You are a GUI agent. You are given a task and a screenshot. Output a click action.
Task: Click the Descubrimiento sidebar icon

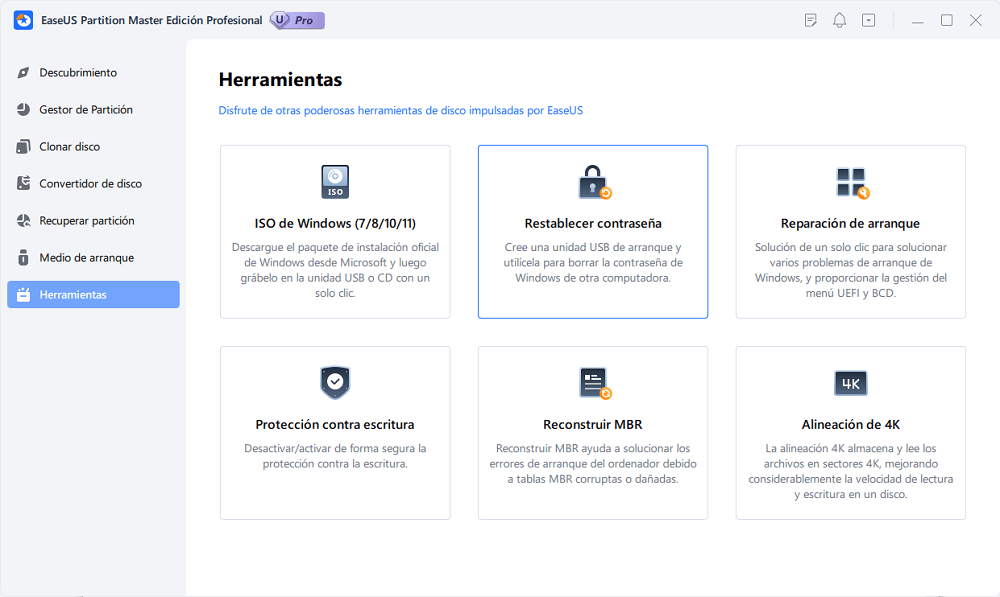click(24, 73)
